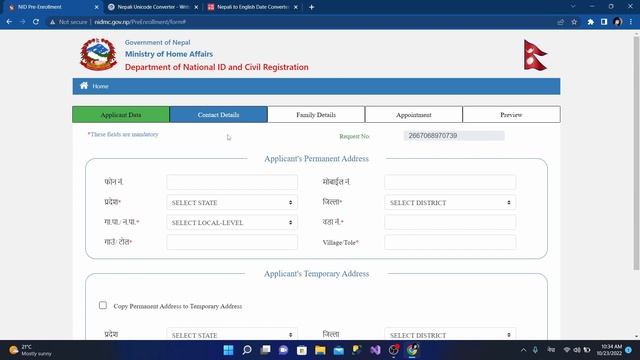Open the Windows Start menu
This screenshot has height=360, width=640.
pos(229,350)
